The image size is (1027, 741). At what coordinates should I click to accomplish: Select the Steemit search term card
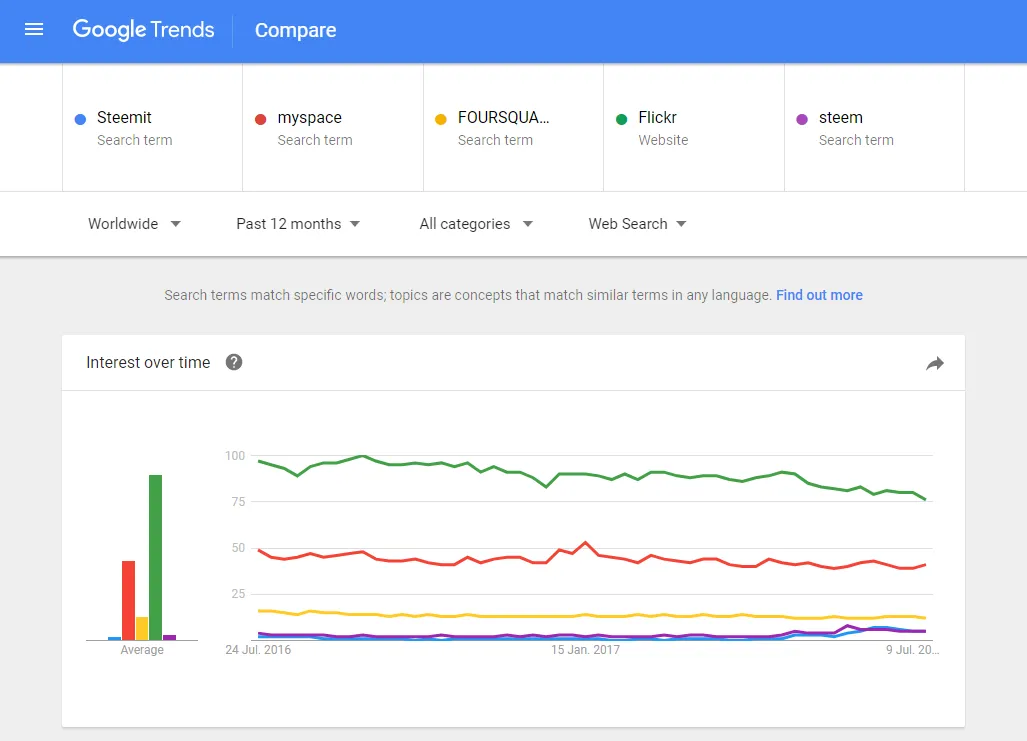[x=153, y=128]
